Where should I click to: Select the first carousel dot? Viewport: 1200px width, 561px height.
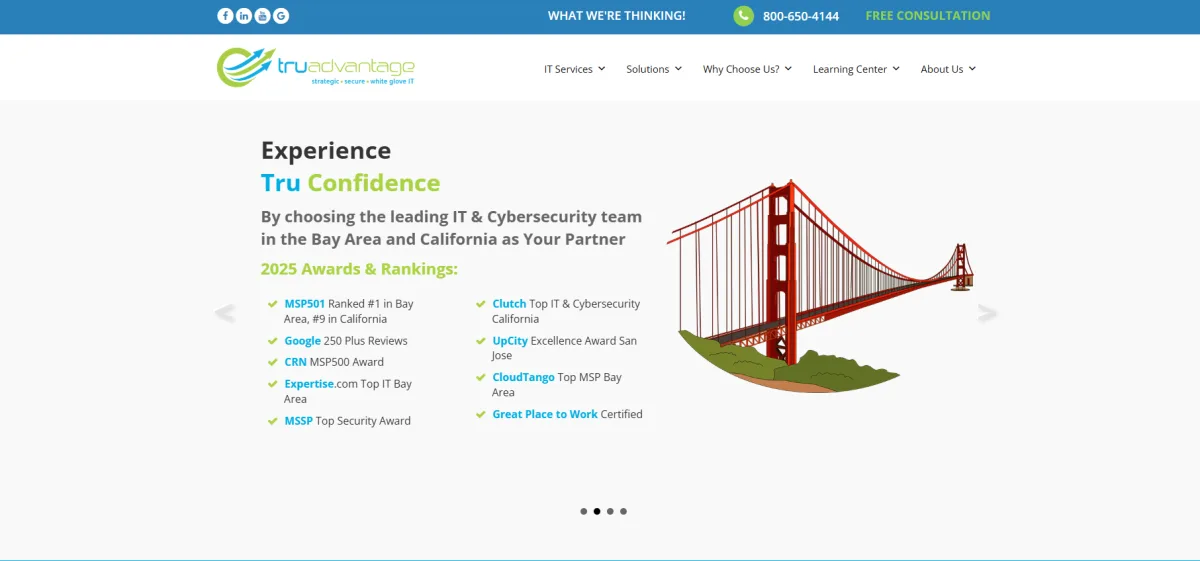[x=584, y=511]
